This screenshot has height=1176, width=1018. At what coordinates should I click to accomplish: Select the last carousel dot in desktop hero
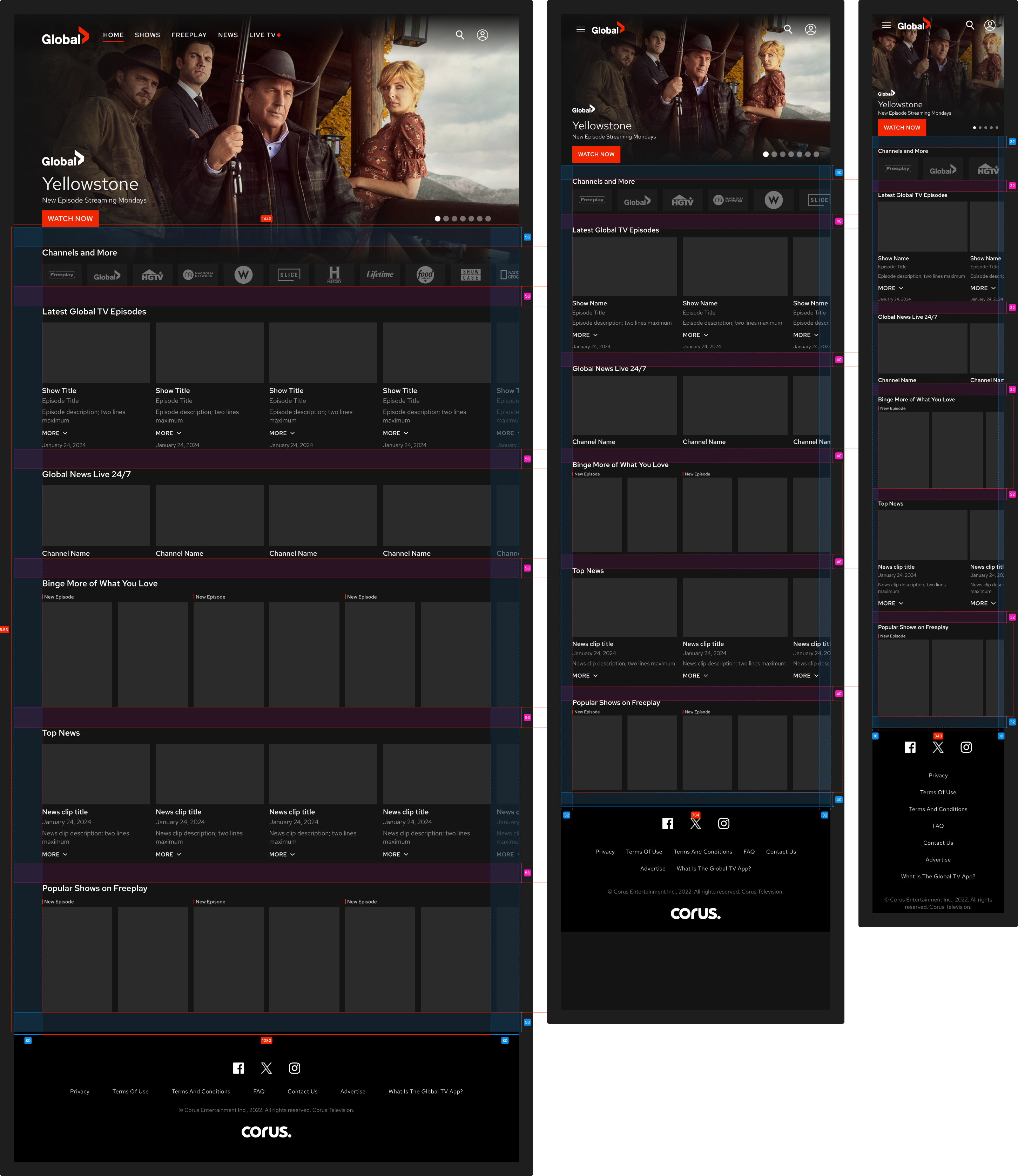[488, 219]
